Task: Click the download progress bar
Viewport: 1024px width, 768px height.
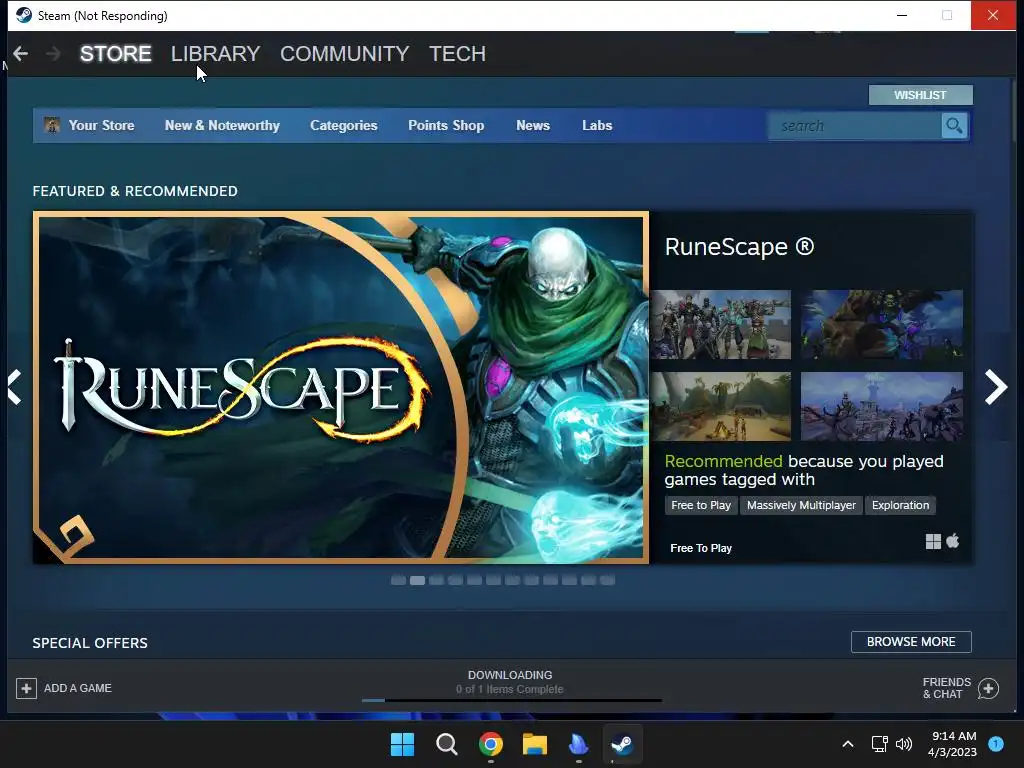Action: [512, 701]
